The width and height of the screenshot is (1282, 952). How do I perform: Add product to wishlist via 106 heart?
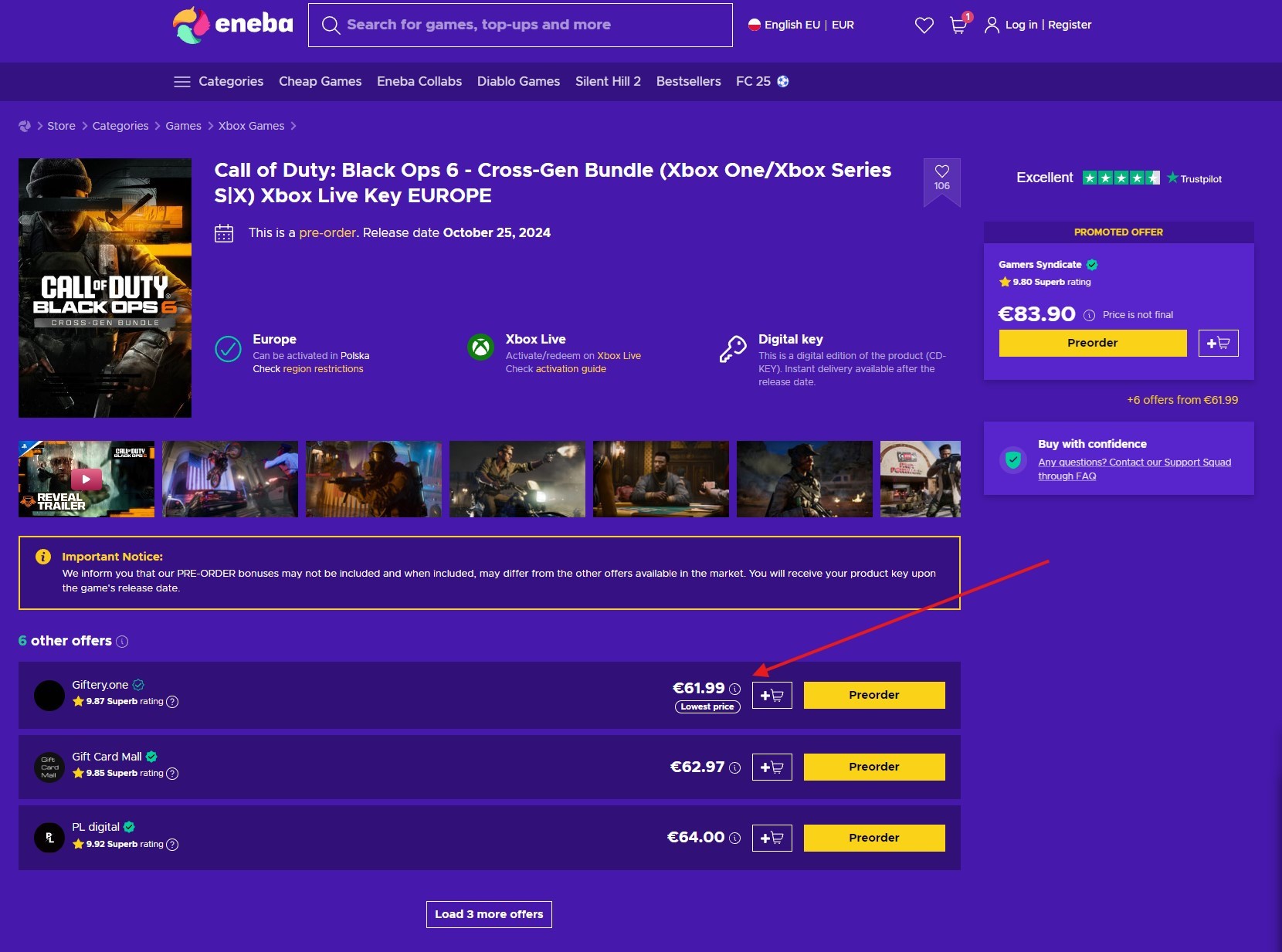click(942, 179)
